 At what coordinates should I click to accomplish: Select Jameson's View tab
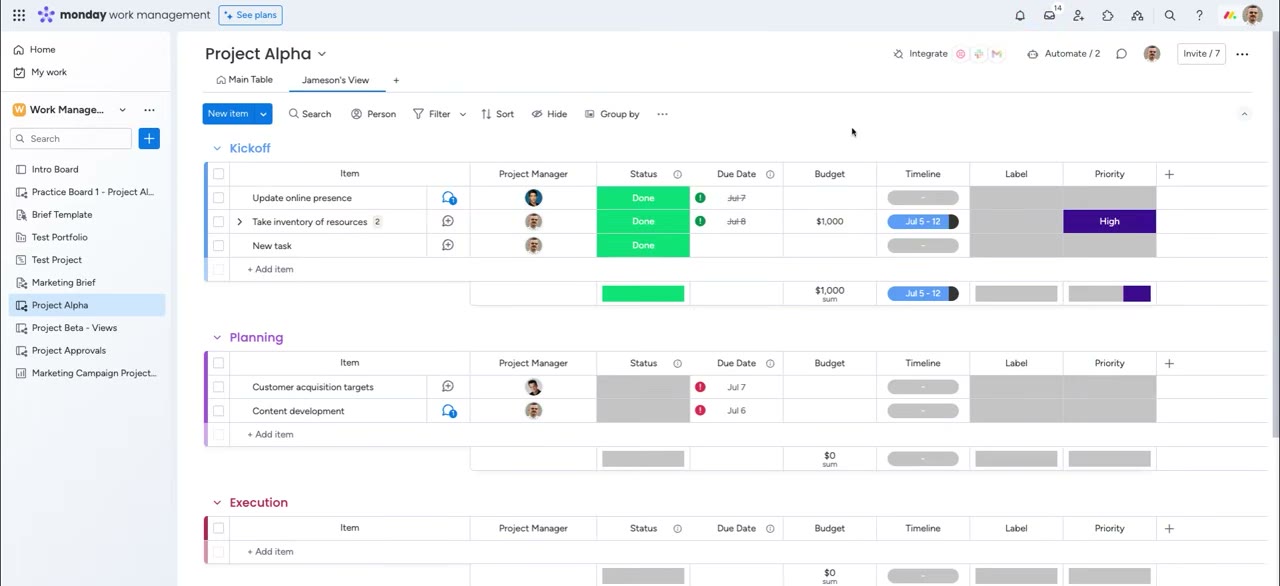pyautogui.click(x=335, y=80)
